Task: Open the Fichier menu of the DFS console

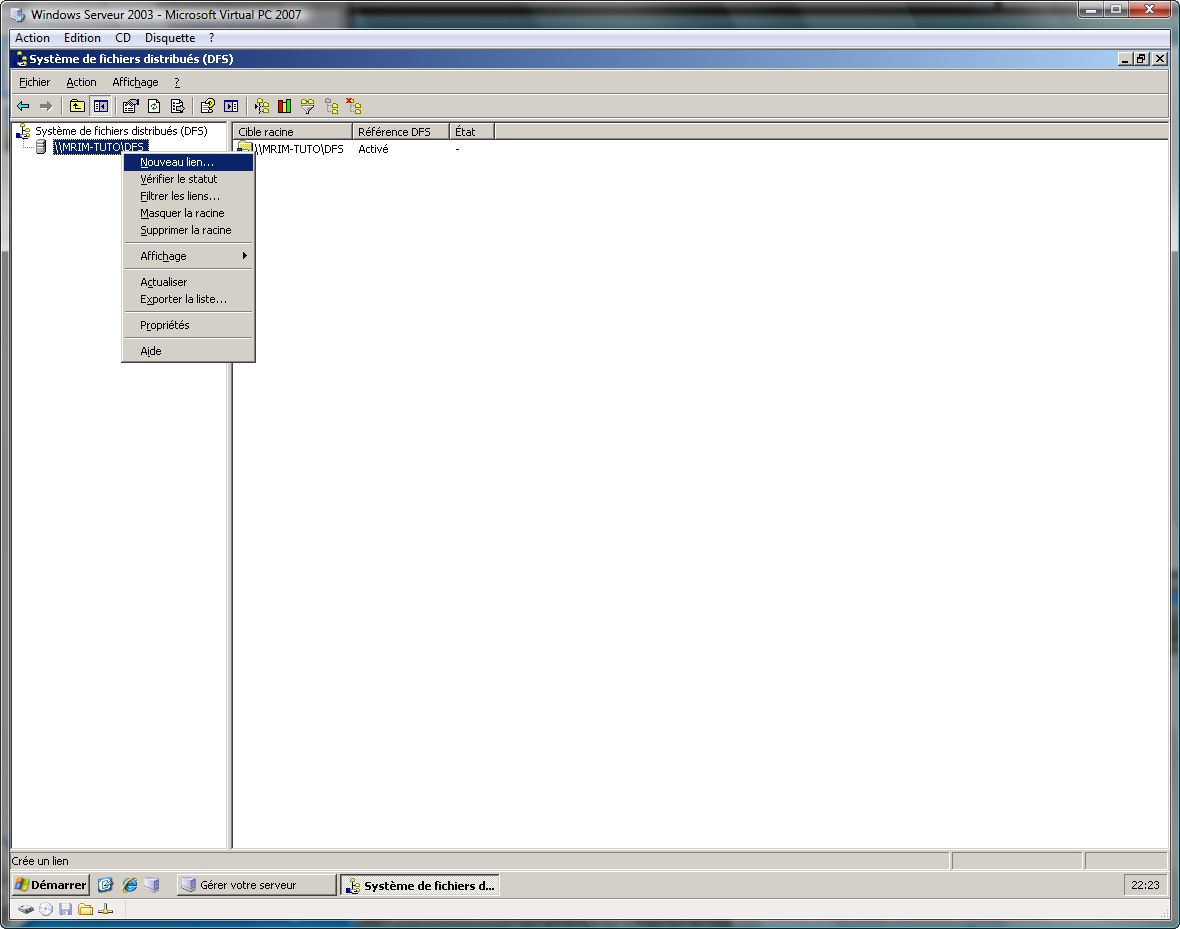Action: pyautogui.click(x=35, y=82)
